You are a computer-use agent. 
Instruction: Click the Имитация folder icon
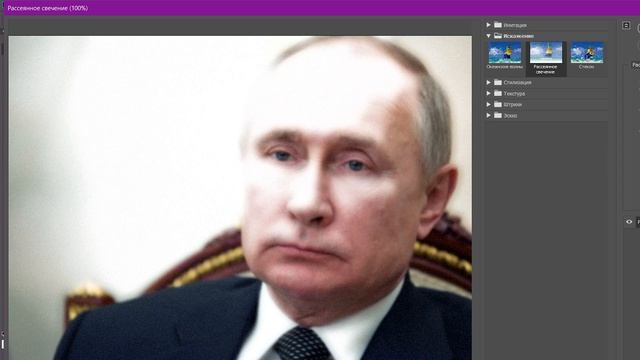coord(498,25)
